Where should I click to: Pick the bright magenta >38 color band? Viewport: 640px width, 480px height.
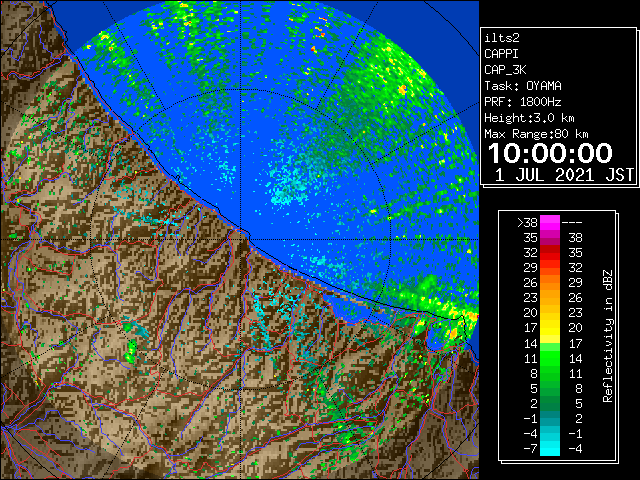click(550, 222)
